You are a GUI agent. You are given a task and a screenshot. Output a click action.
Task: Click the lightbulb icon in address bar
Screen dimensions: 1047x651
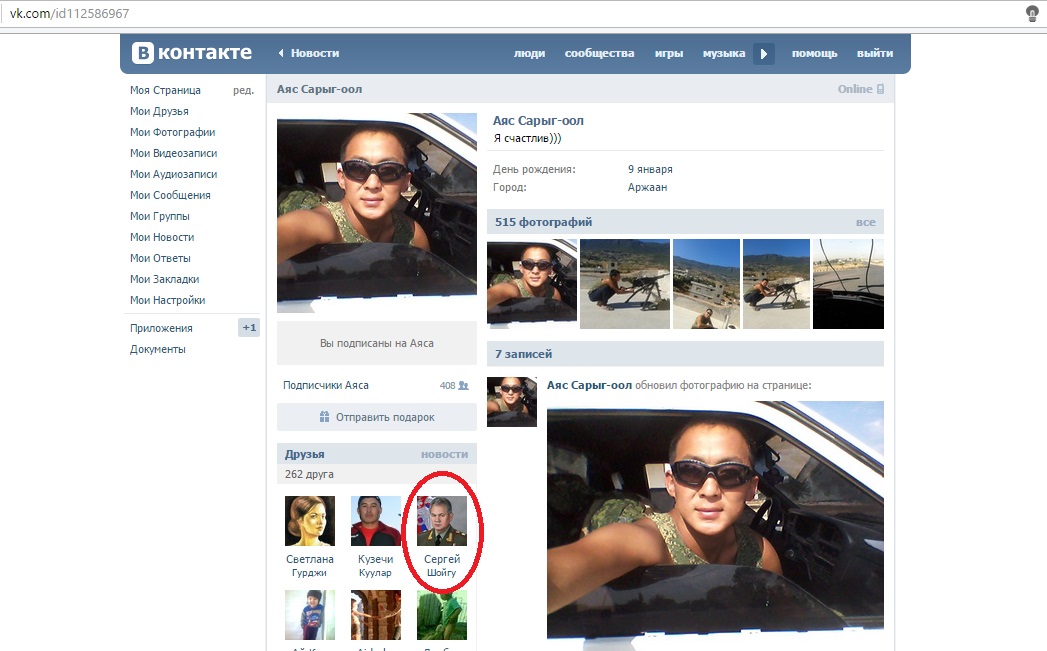[1032, 13]
